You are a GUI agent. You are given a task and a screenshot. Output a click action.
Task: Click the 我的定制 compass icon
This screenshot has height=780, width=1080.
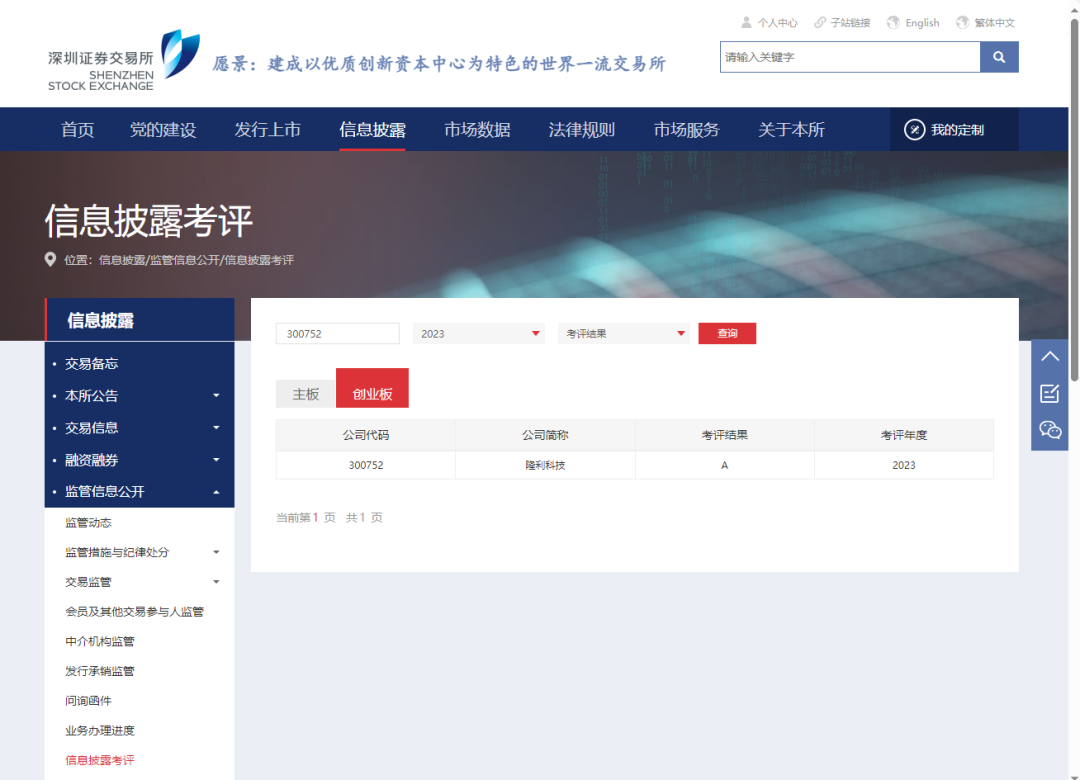pyautogui.click(x=913, y=129)
